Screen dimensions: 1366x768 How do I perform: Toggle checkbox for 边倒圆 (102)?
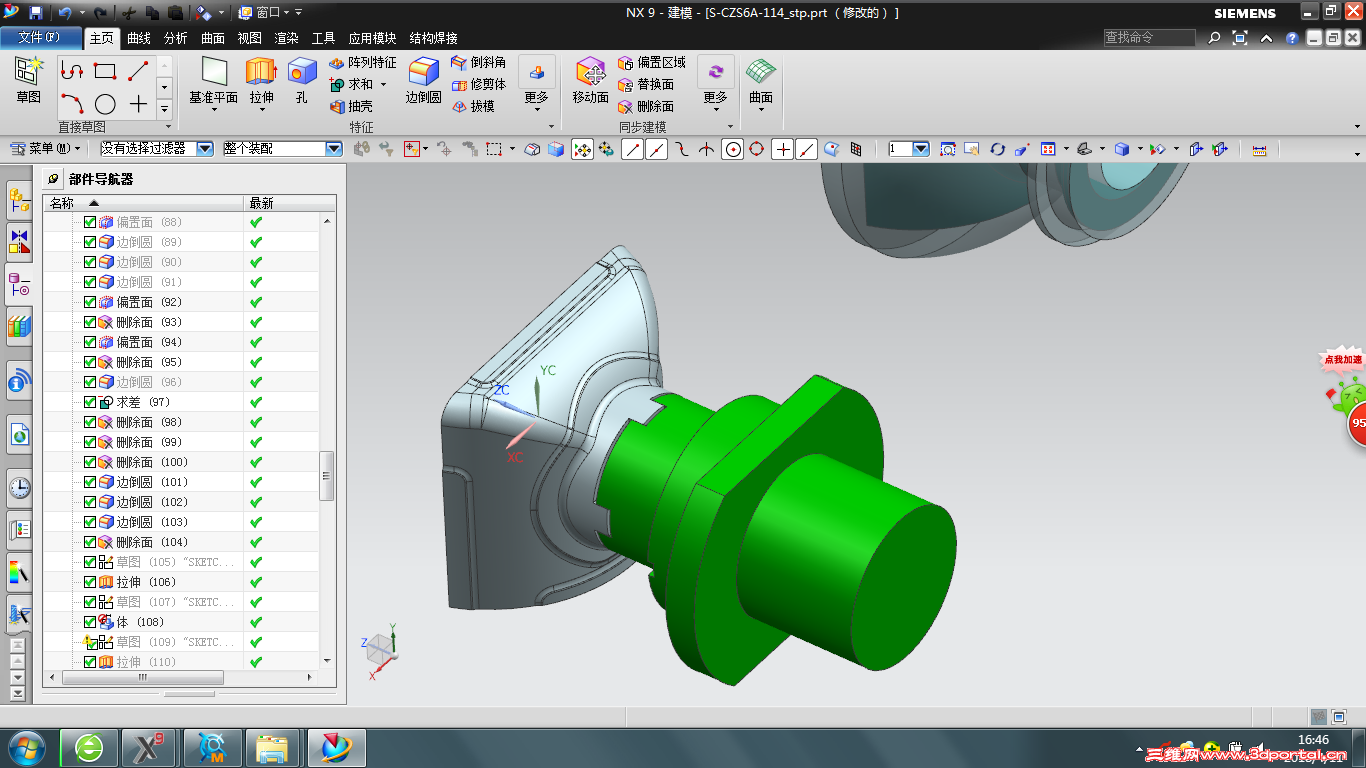[90, 502]
